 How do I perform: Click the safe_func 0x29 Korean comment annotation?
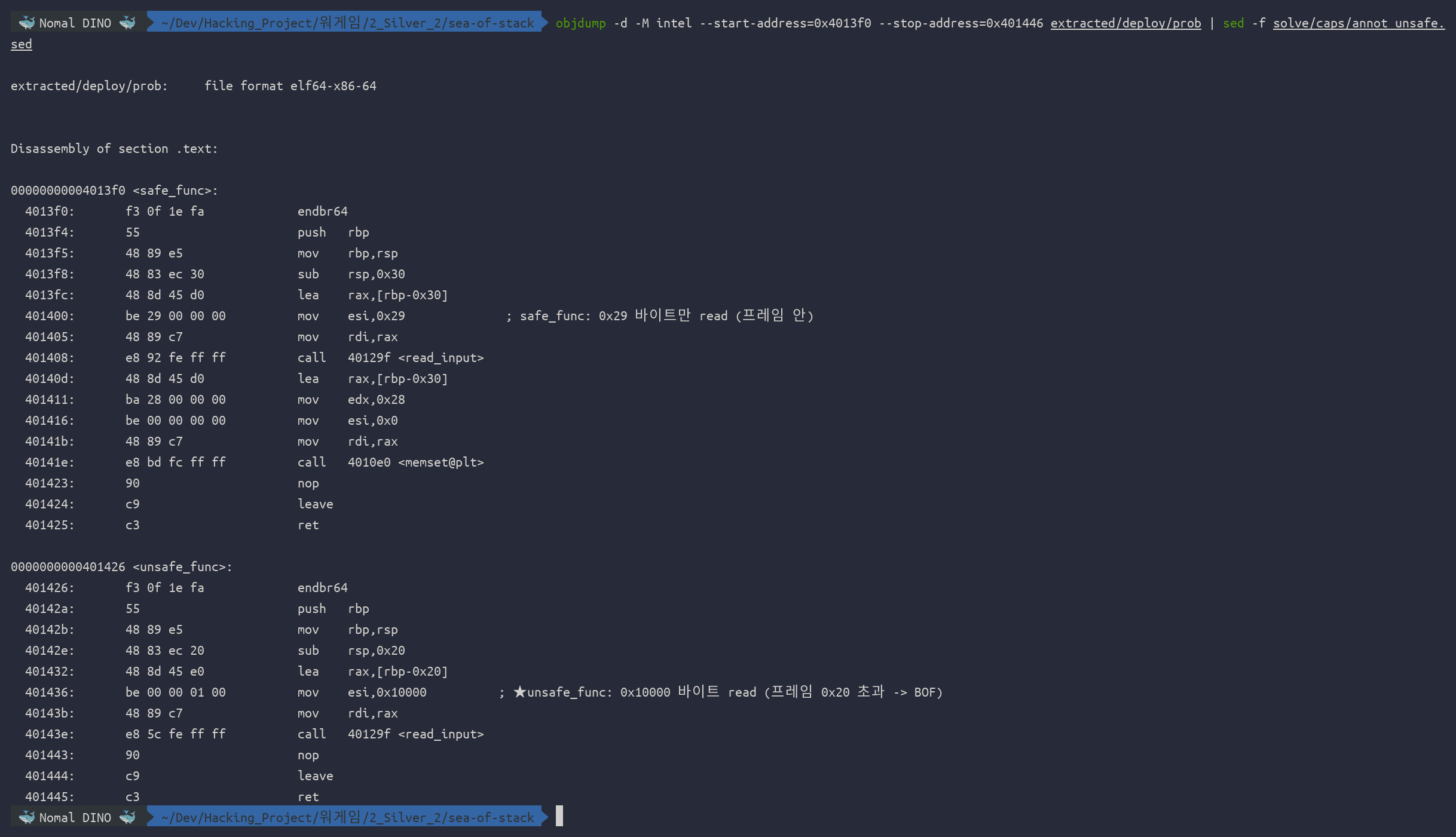click(660, 315)
